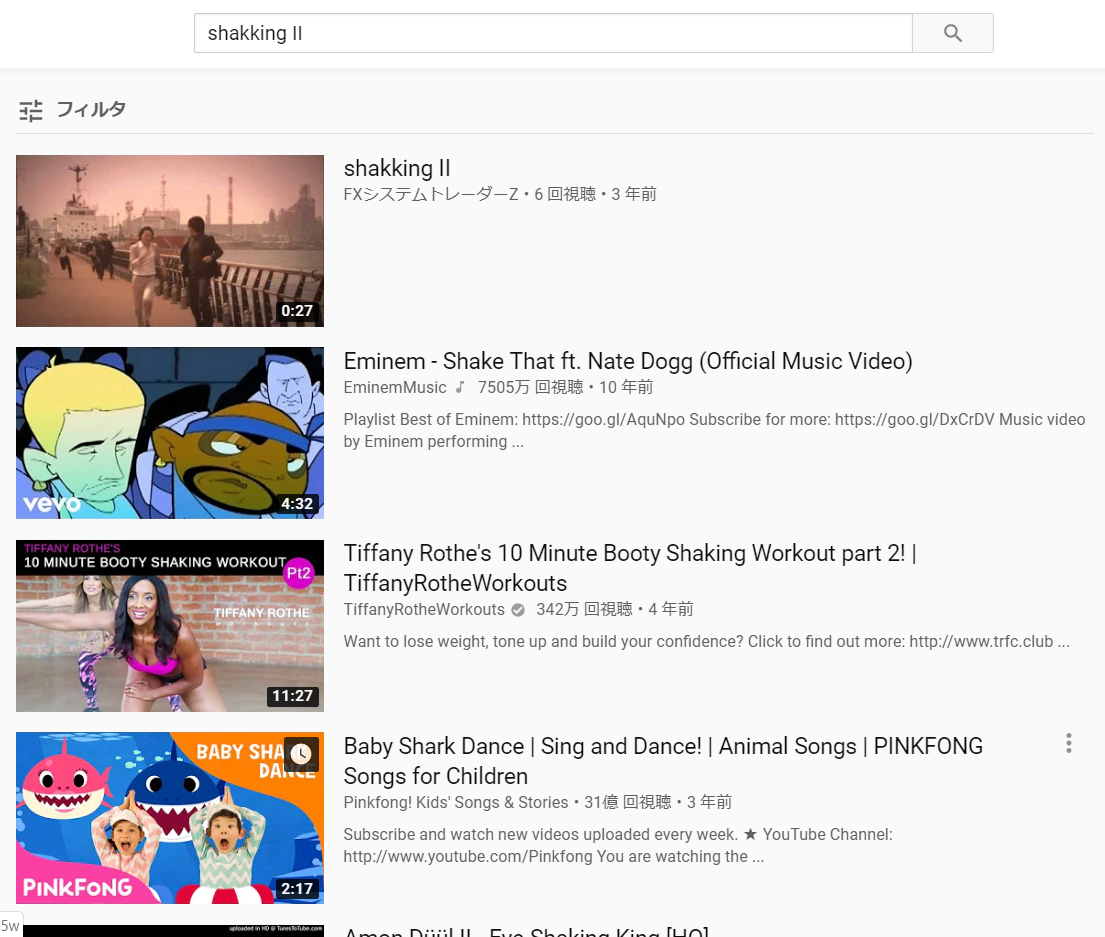Click Tiffany Rothe's 10 Minute Workout title
The width and height of the screenshot is (1105, 937).
pyautogui.click(x=630, y=568)
